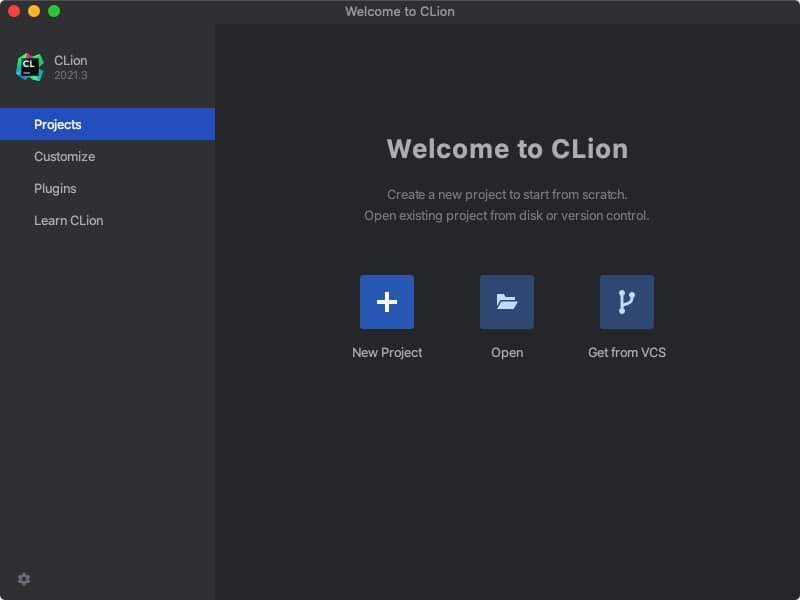Select the Projects tab
Image resolution: width=800 pixels, height=600 pixels.
(x=108, y=124)
